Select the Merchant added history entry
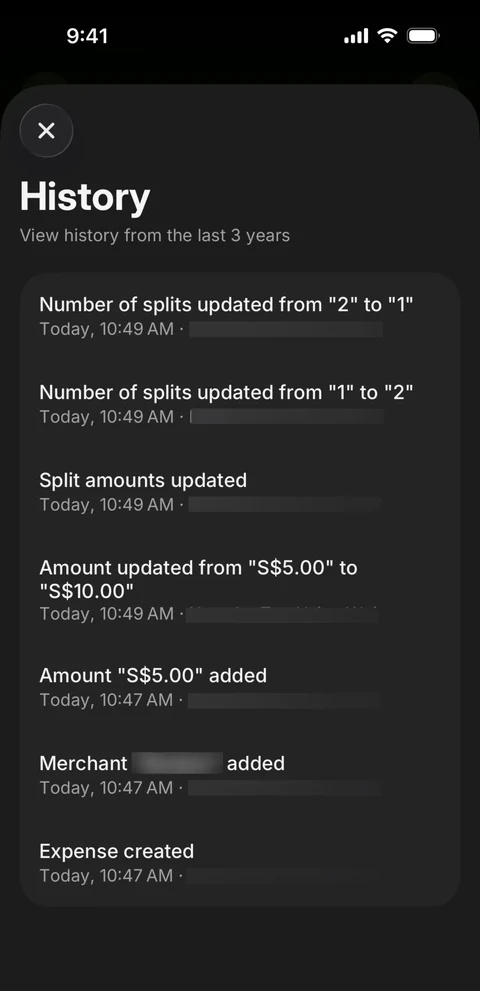 (x=240, y=775)
